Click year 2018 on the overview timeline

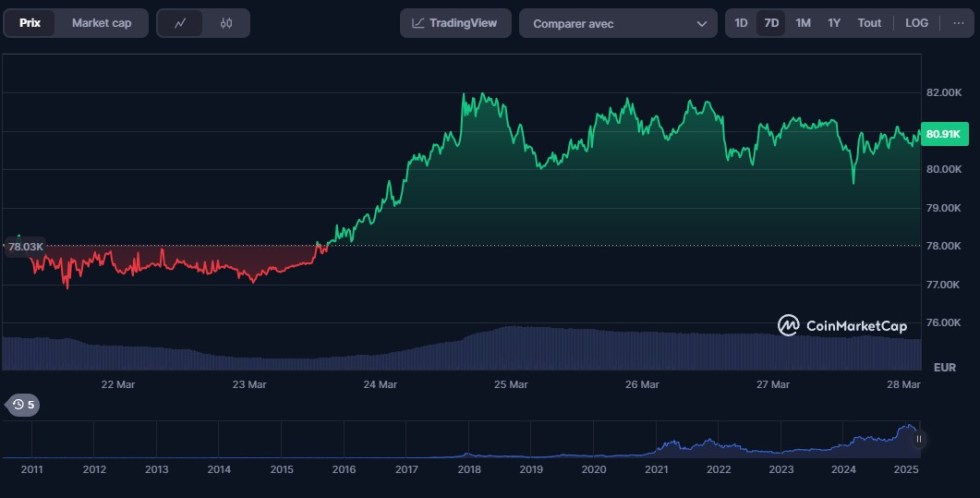pos(468,469)
